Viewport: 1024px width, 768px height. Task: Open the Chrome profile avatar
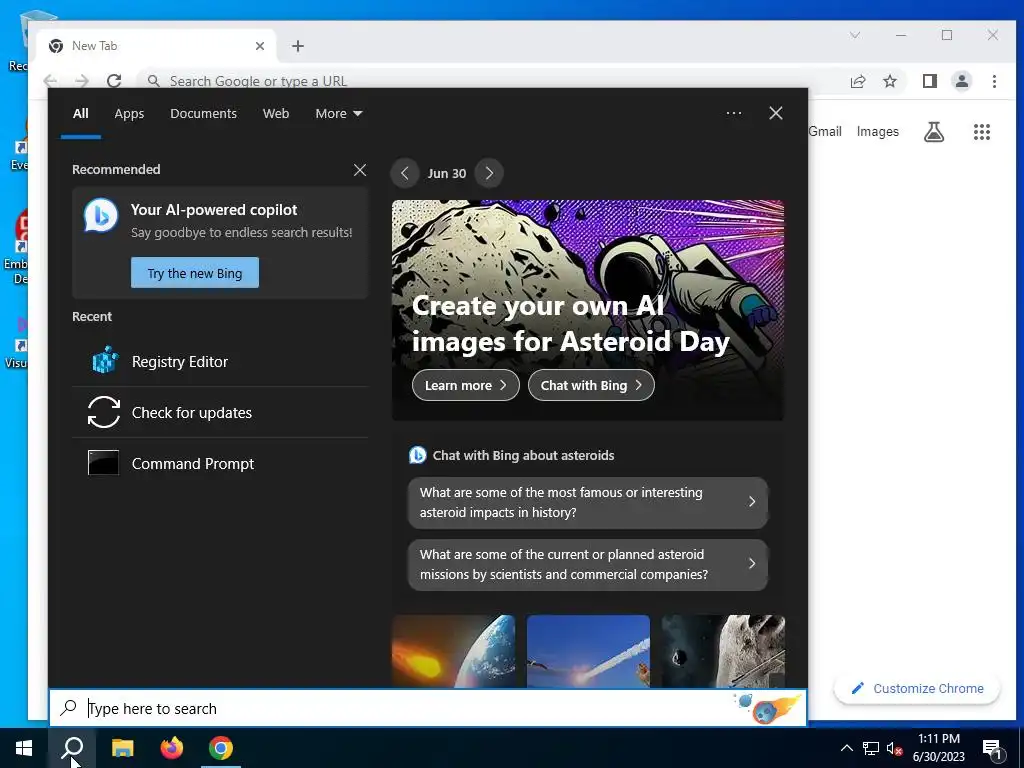click(961, 81)
